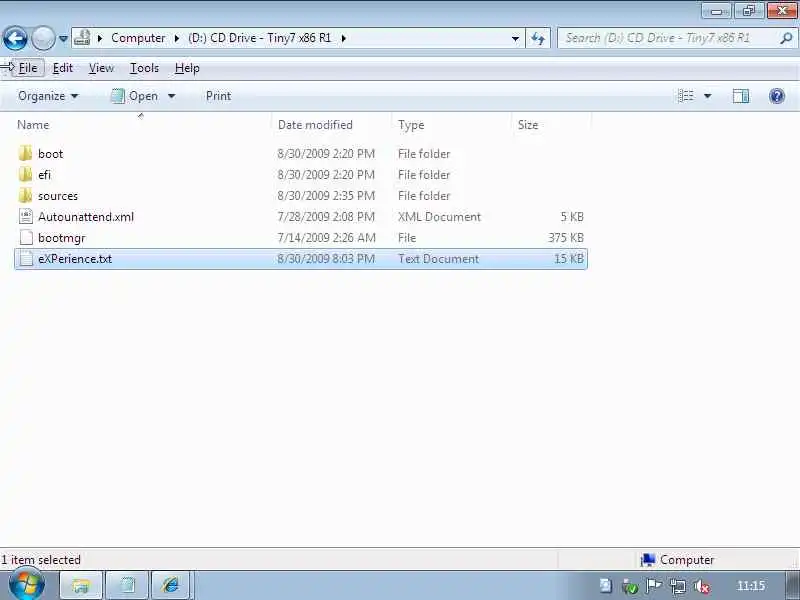800x600 pixels.
Task: Open the Help menu
Action: pos(187,68)
